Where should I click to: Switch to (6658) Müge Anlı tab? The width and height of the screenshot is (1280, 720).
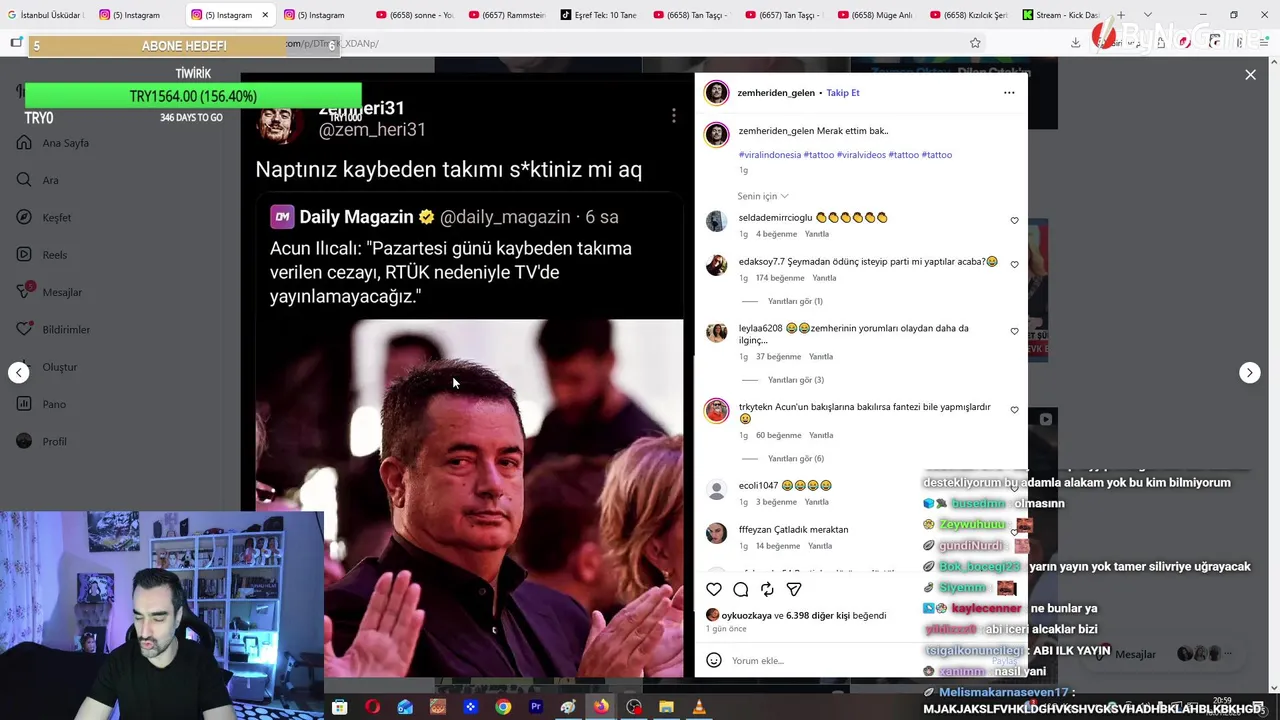[876, 15]
